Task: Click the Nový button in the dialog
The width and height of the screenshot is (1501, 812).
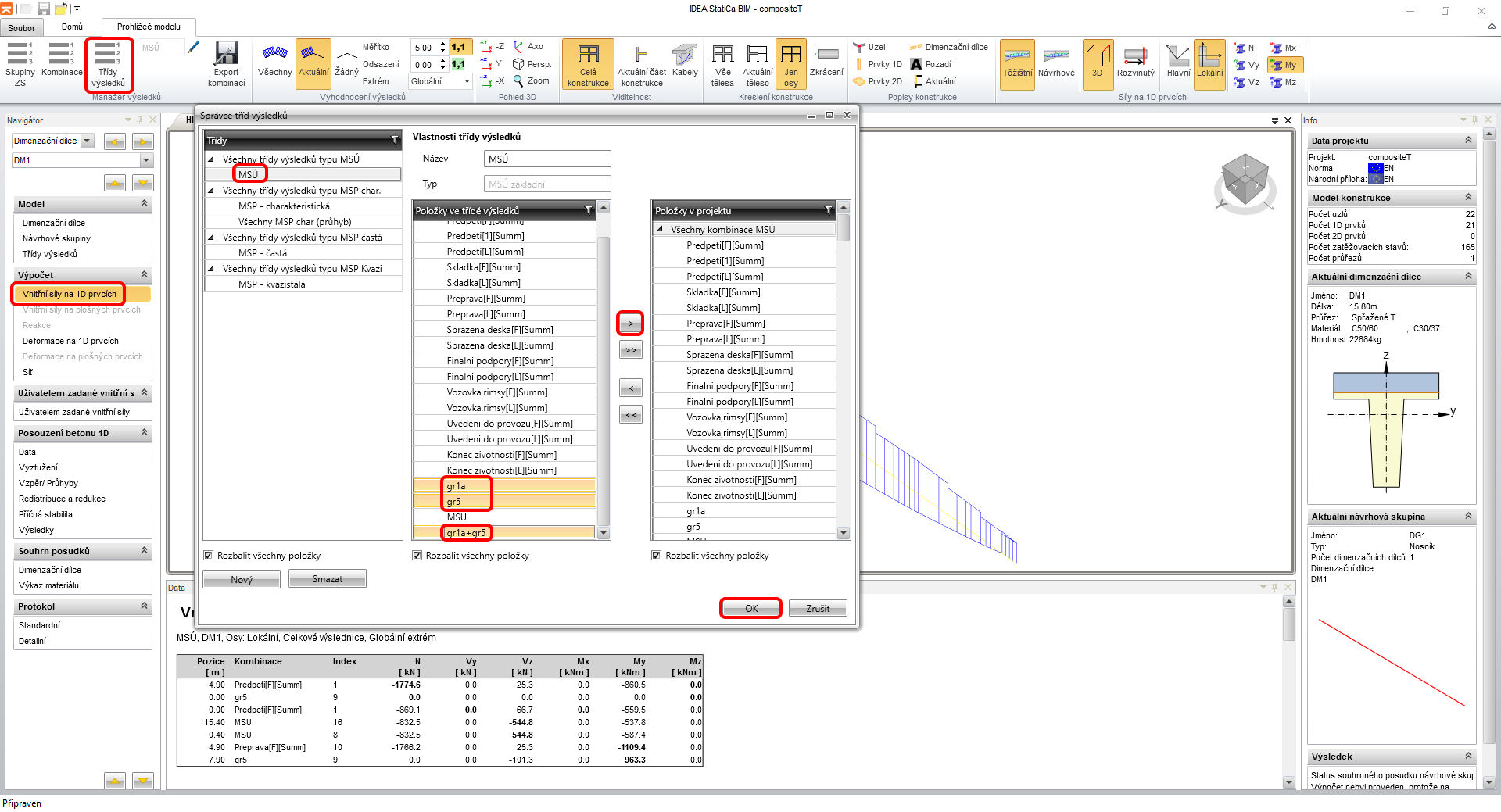Action: pos(242,579)
